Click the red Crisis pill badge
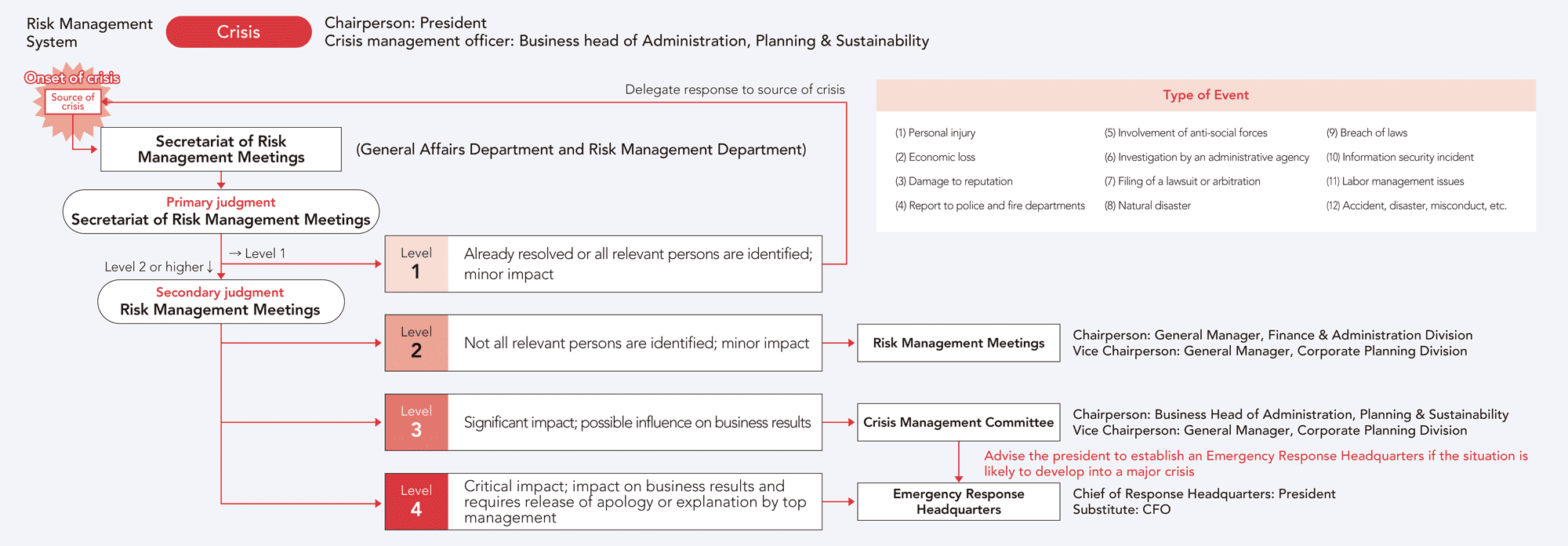Viewport: 1568px width, 546px height. coord(238,32)
